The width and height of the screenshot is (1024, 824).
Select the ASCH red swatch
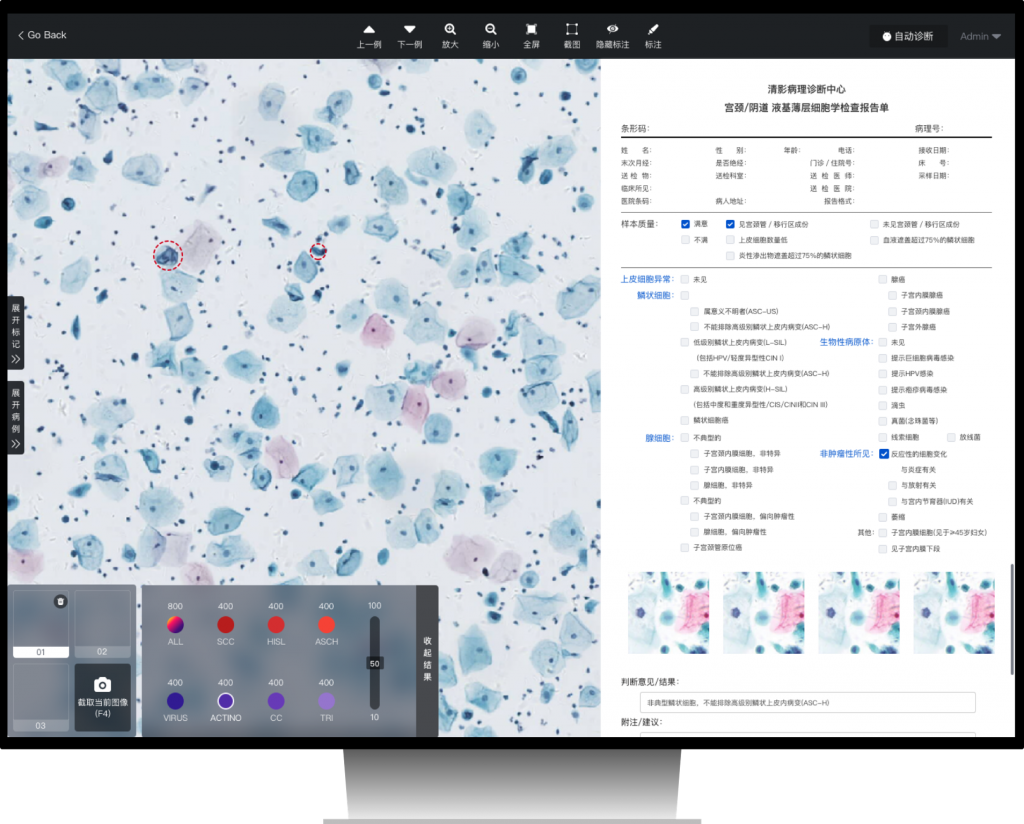point(326,625)
